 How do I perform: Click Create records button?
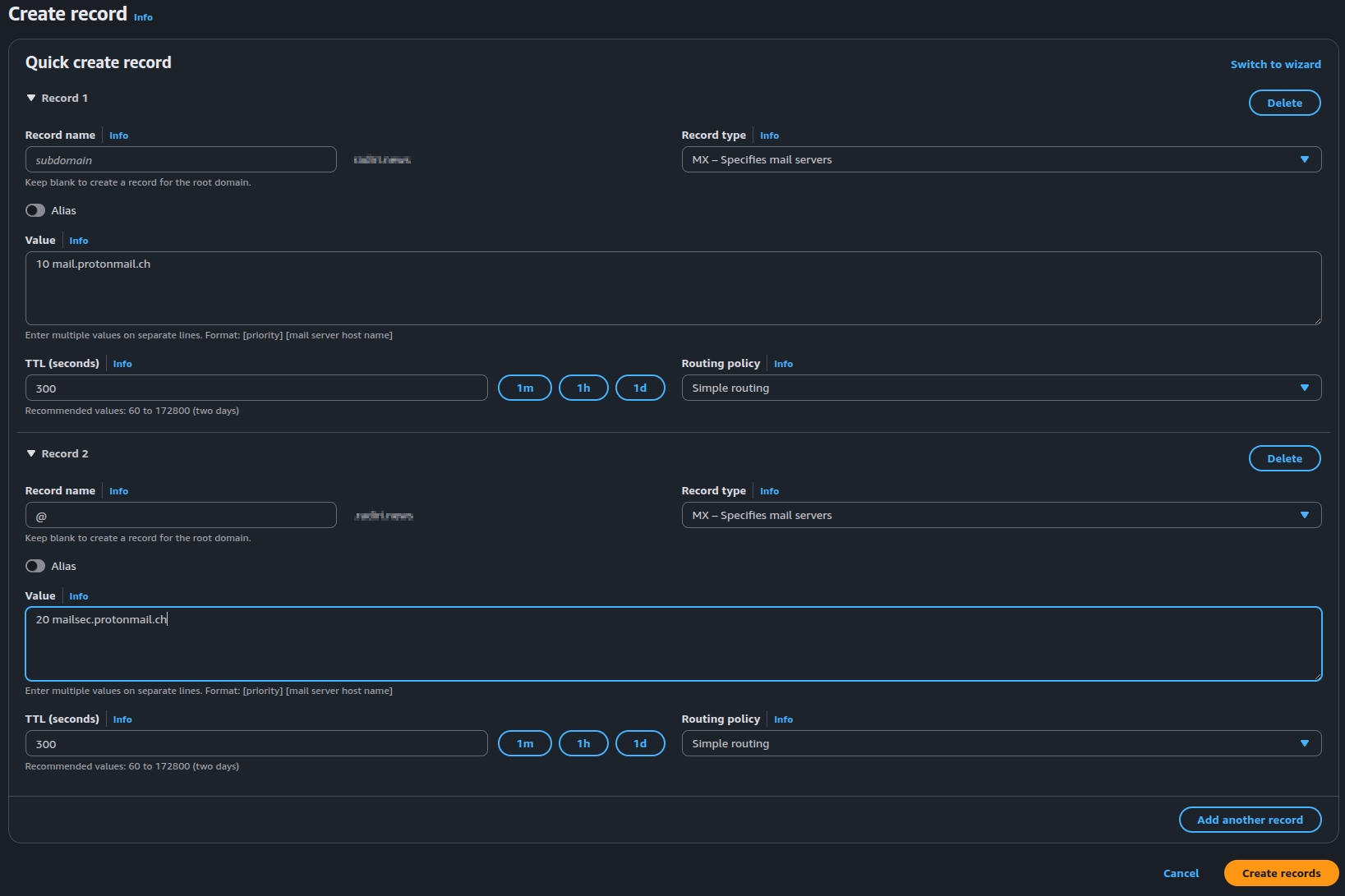(1281, 873)
